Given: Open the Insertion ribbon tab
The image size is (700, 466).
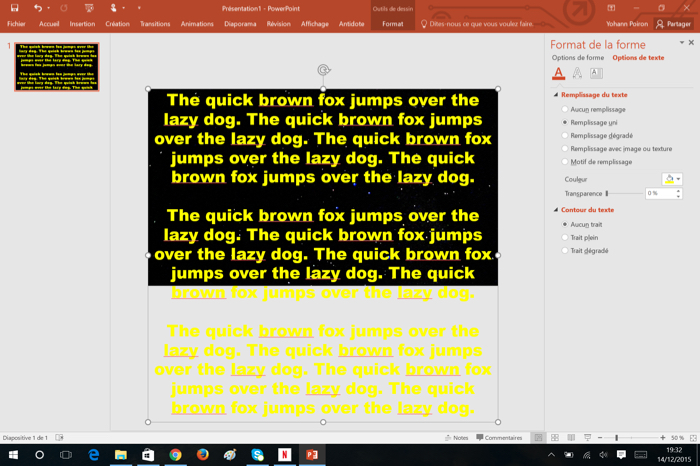Looking at the screenshot, I should [x=83, y=23].
